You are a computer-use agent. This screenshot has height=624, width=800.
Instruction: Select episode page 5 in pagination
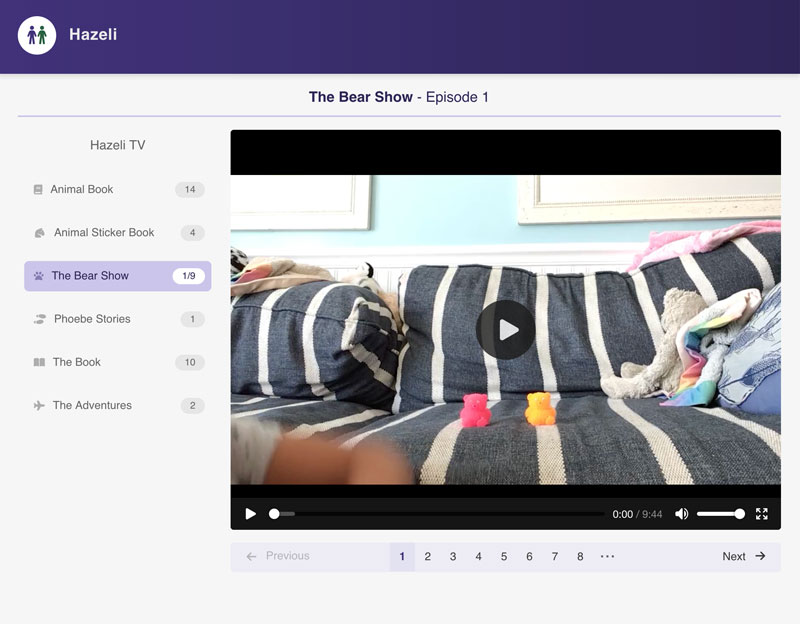504,557
